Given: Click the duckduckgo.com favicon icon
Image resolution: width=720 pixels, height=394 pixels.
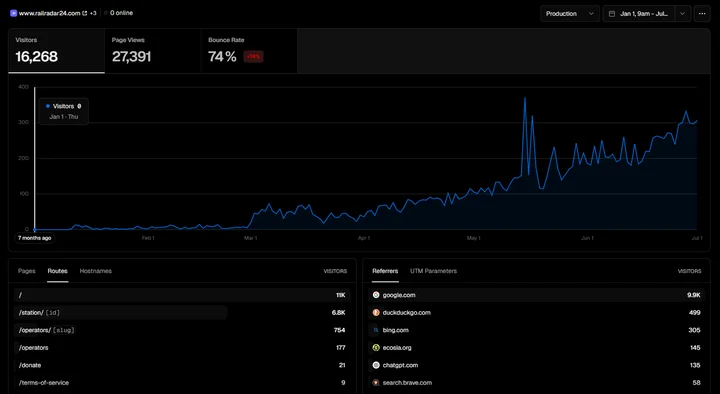Looking at the screenshot, I should (x=376, y=313).
